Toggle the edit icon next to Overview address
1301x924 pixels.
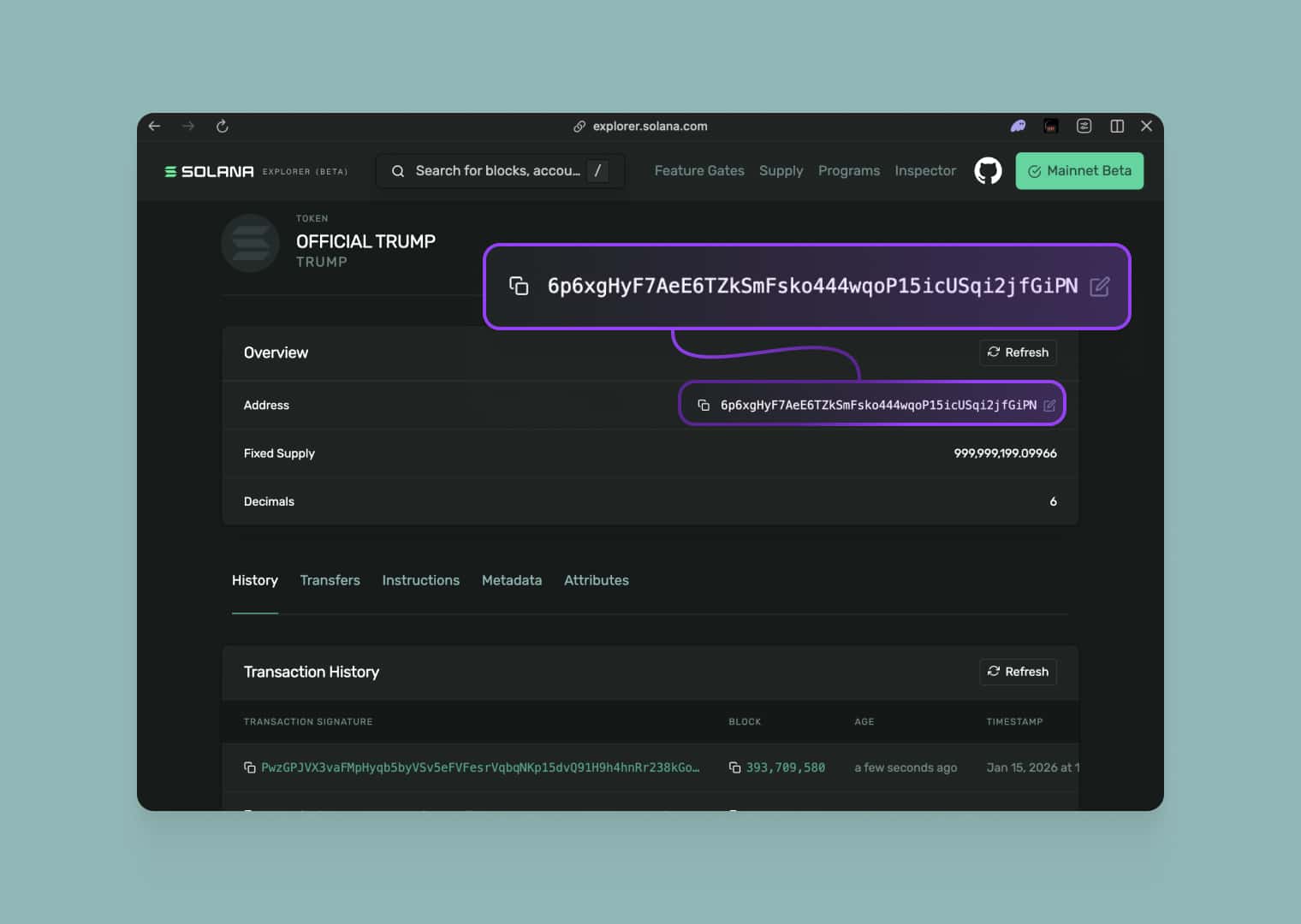click(1050, 405)
